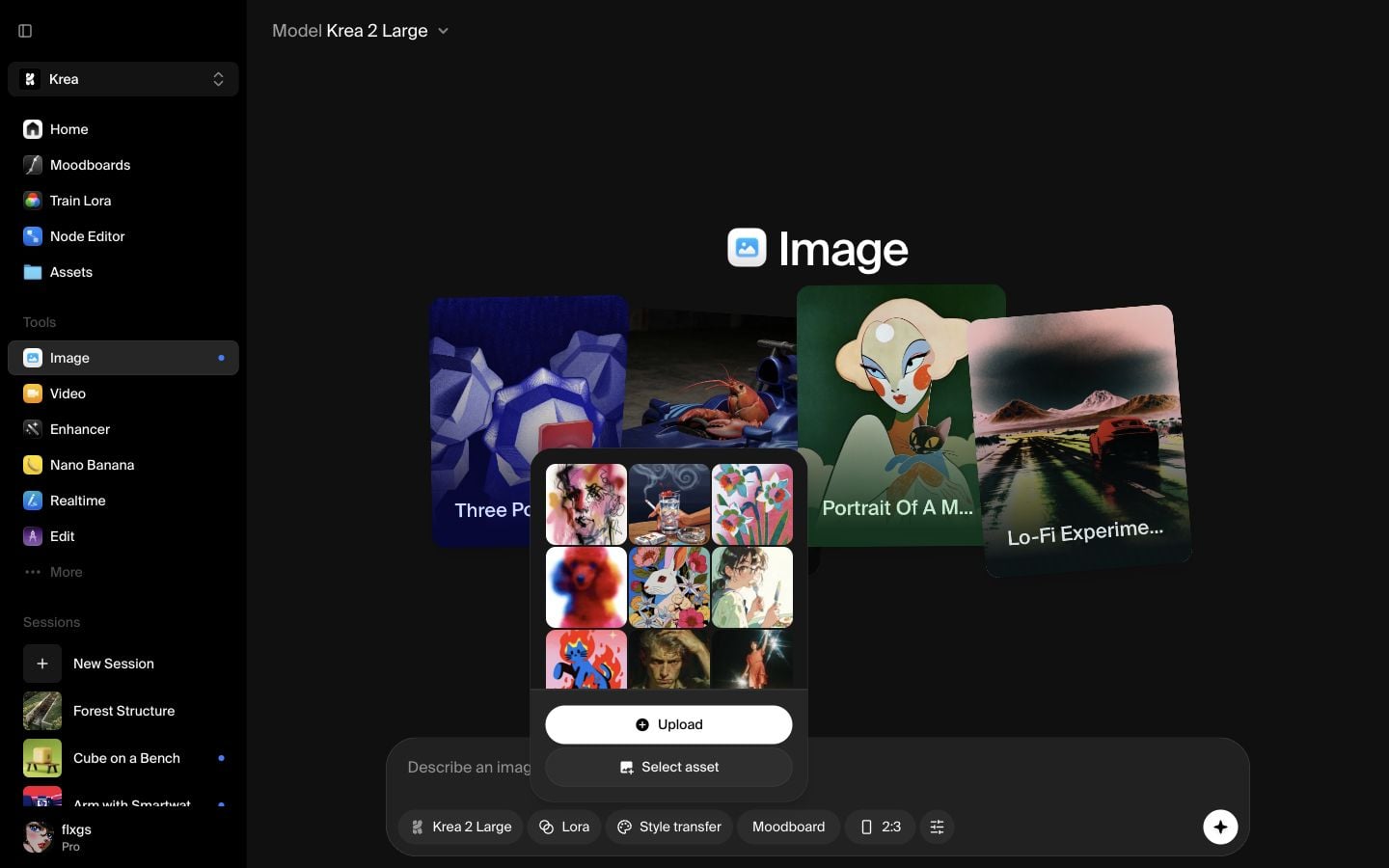Start a New Session
Viewport: 1389px width, 868px height.
123,664
